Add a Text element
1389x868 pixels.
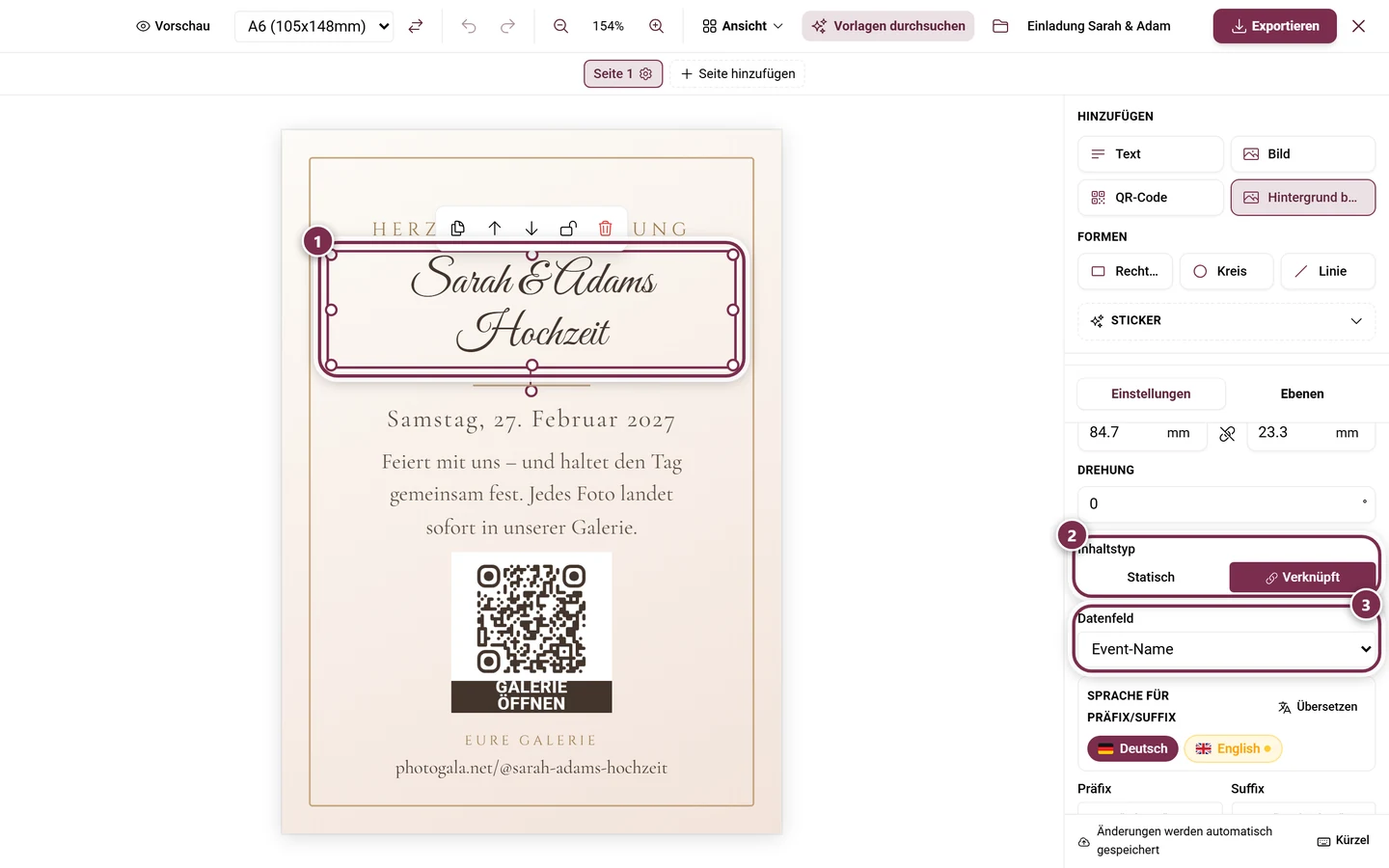pos(1150,154)
